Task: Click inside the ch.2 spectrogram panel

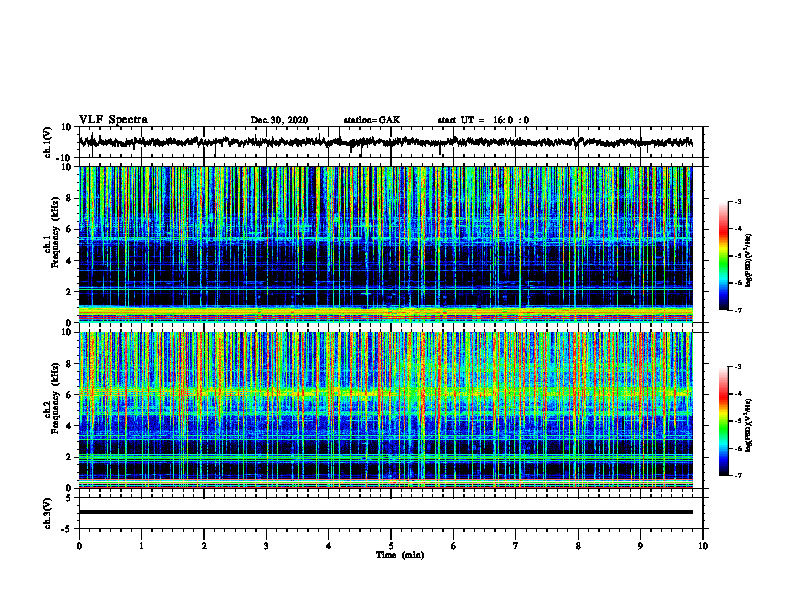Action: [386, 410]
